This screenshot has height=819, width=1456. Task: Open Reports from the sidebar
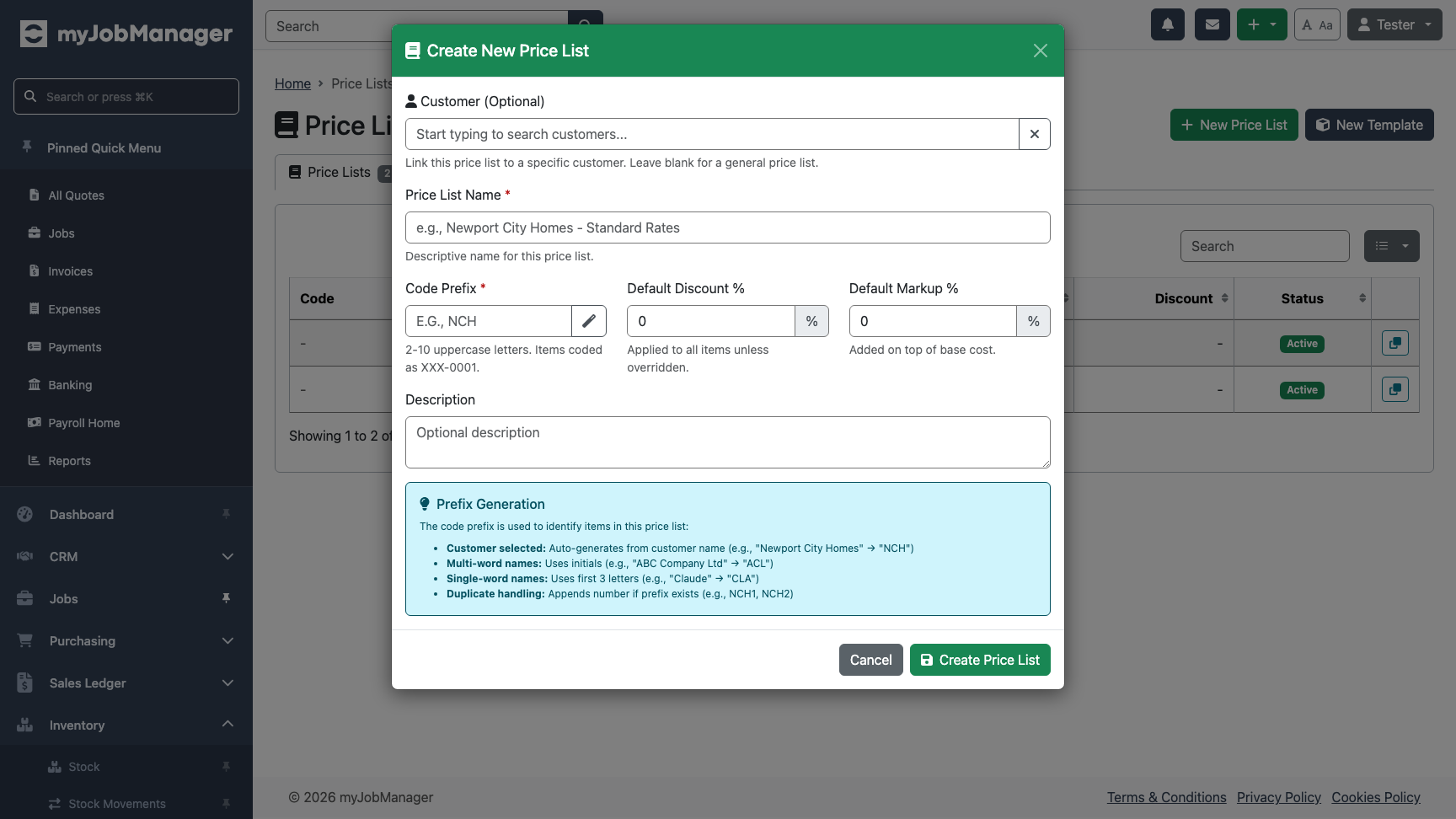pyautogui.click(x=69, y=461)
